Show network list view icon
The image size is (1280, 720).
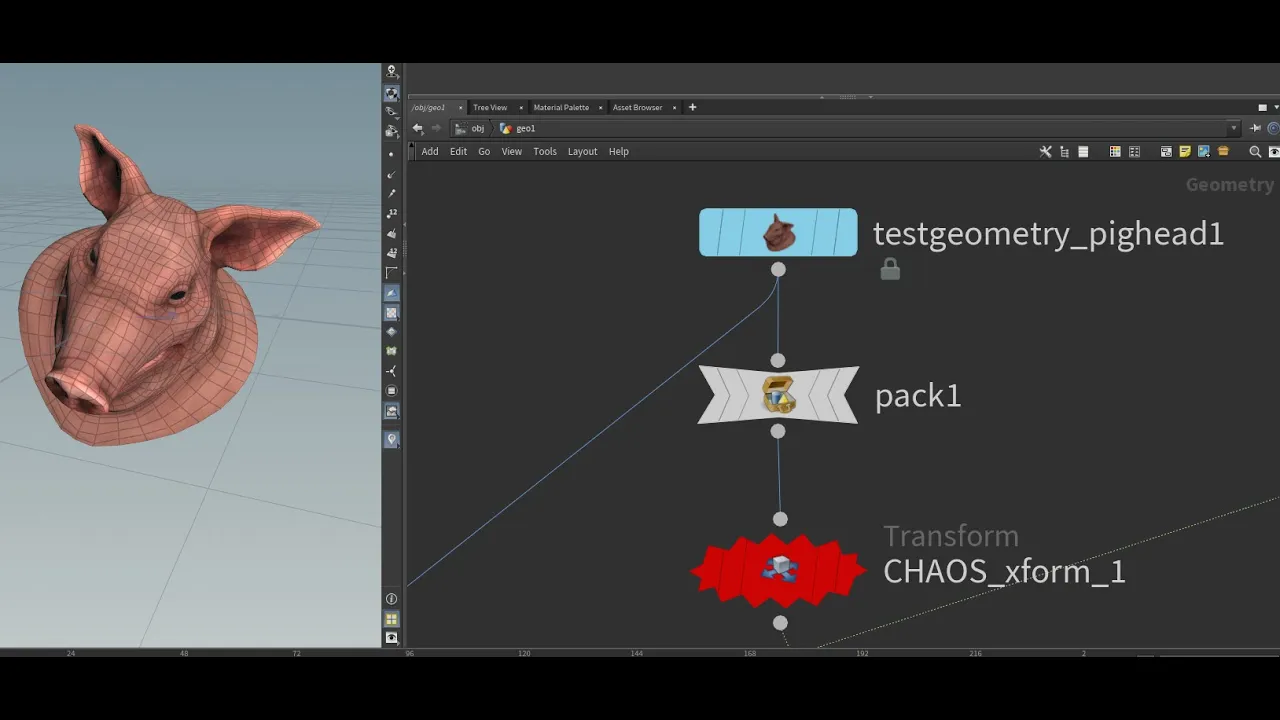click(1083, 152)
